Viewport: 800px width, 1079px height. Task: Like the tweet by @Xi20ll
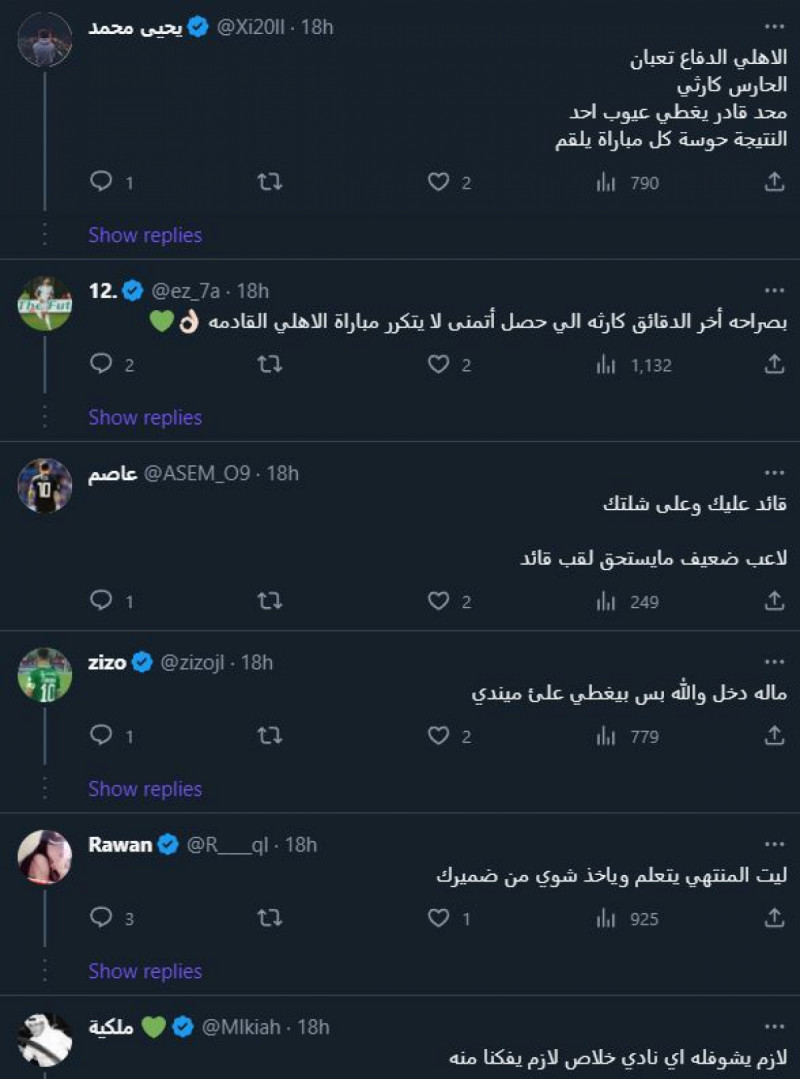439,183
